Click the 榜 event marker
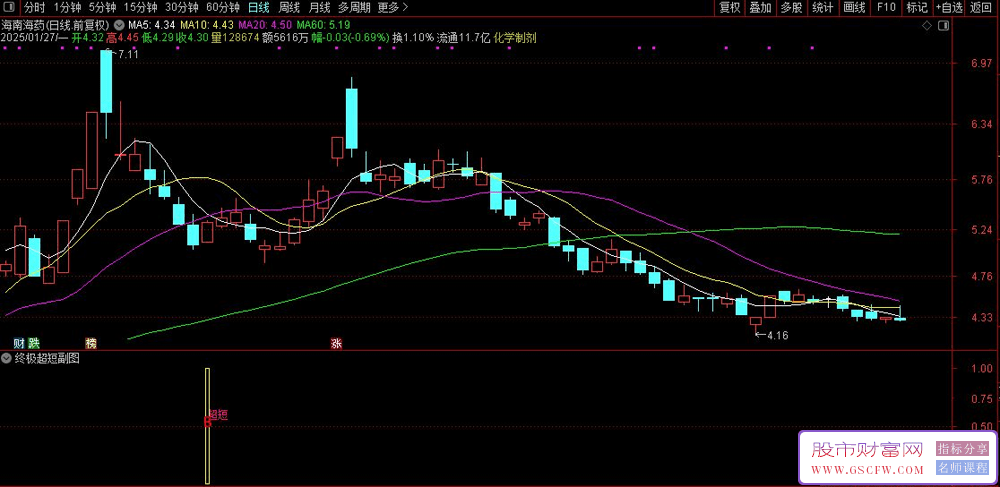Image resolution: width=1000 pixels, height=487 pixels. click(x=91, y=343)
